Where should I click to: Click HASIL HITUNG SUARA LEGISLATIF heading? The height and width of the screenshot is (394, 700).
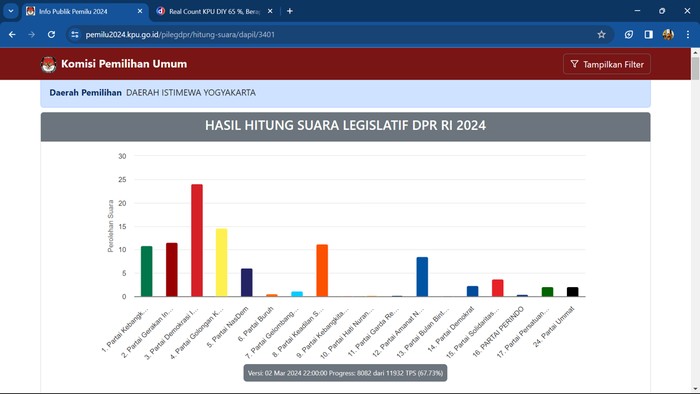pos(345,125)
